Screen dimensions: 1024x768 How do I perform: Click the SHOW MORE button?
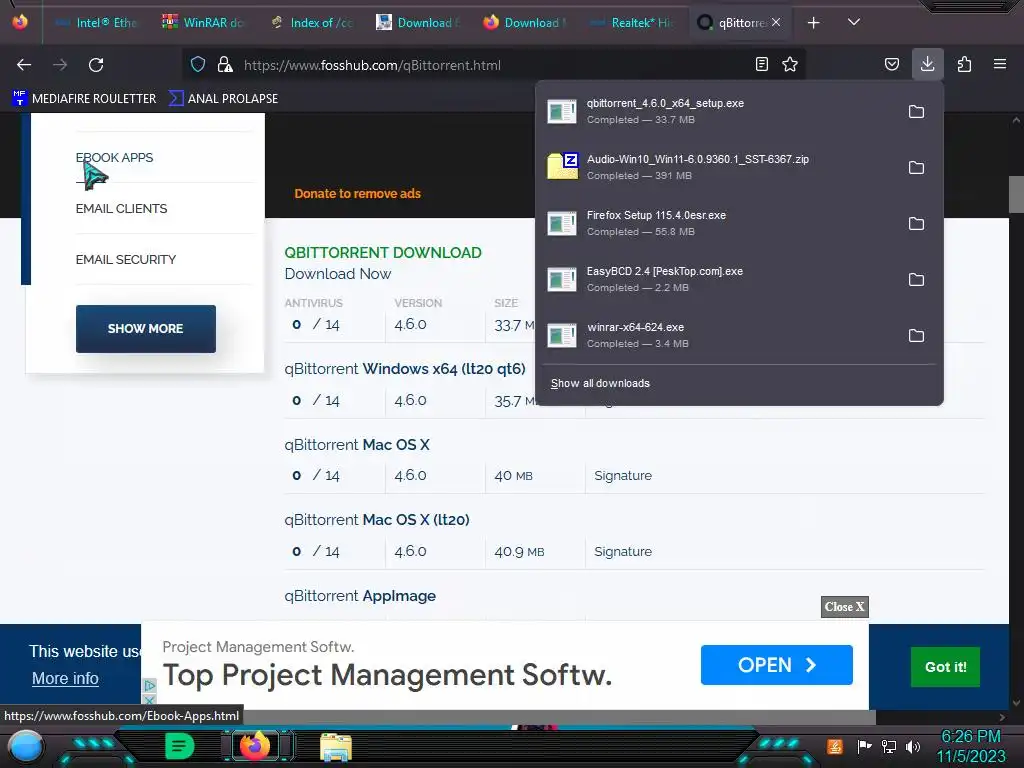(146, 328)
